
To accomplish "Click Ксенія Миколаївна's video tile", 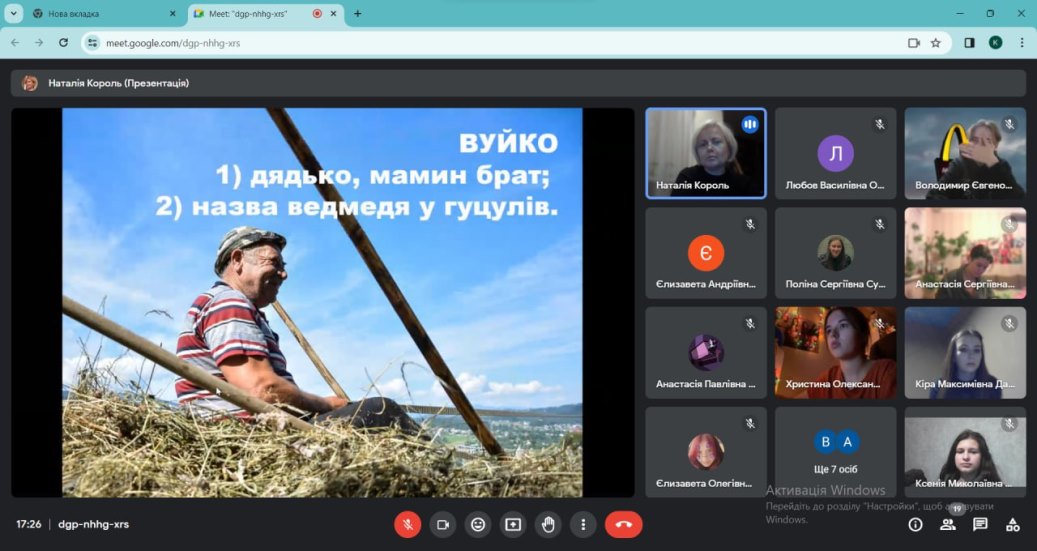I will tap(965, 452).
